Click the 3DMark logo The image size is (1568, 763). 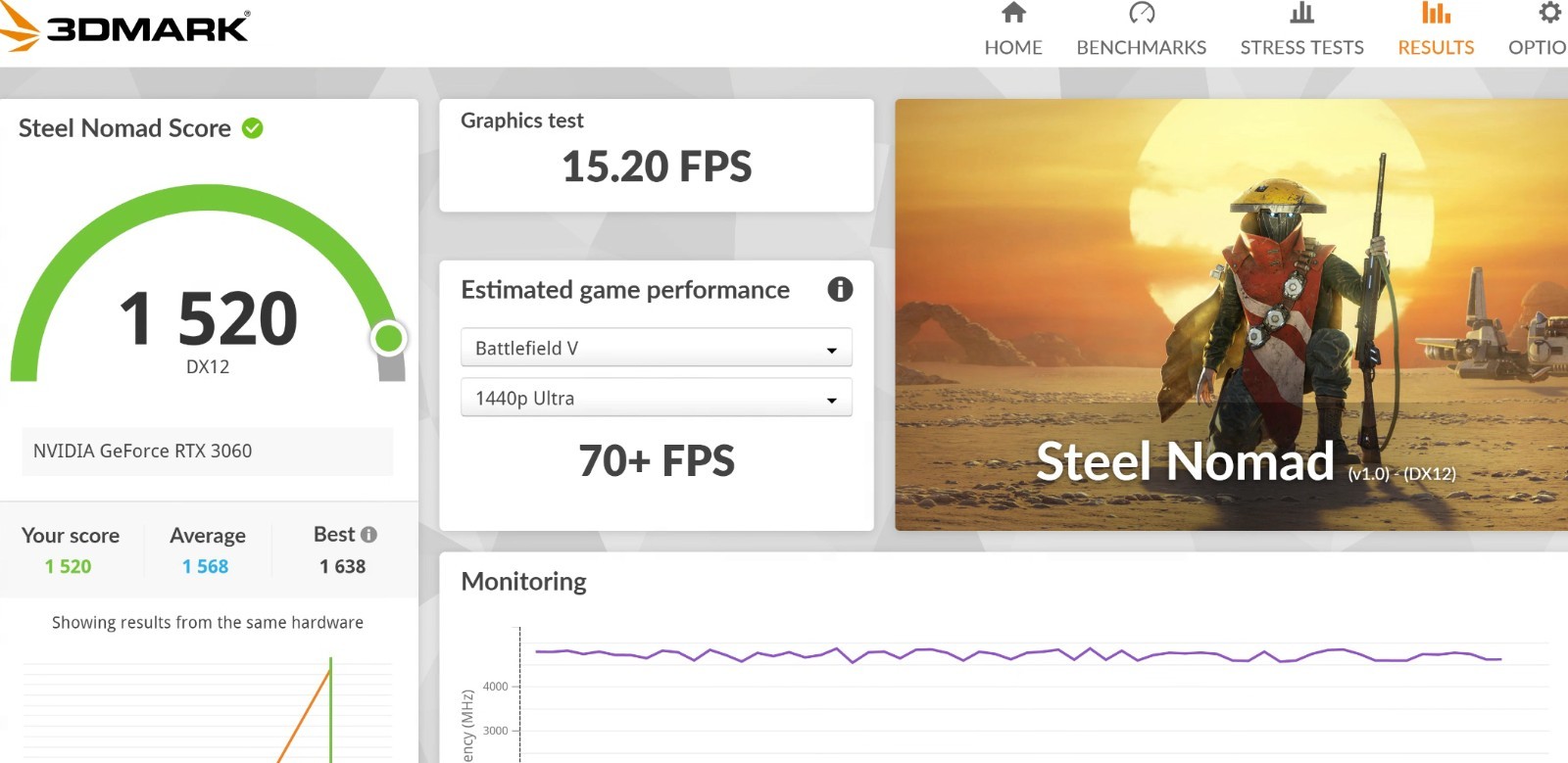click(x=124, y=26)
